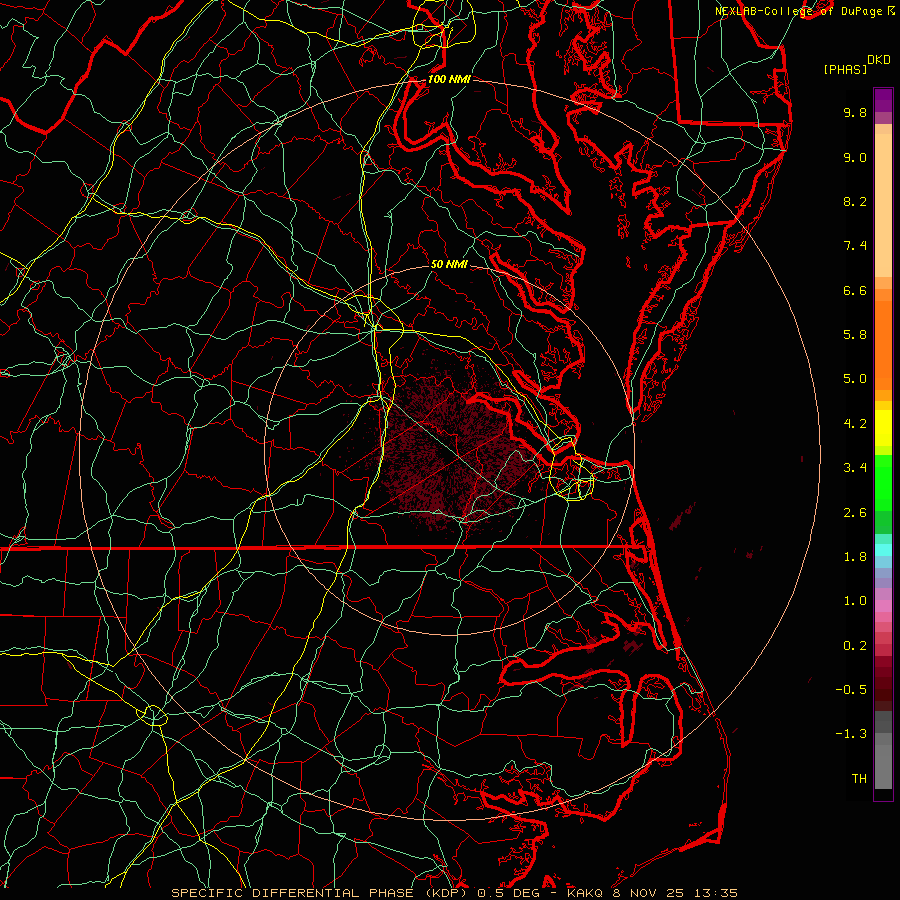The width and height of the screenshot is (900, 900).
Task: Click the -1.3 legend value
Action: [851, 734]
